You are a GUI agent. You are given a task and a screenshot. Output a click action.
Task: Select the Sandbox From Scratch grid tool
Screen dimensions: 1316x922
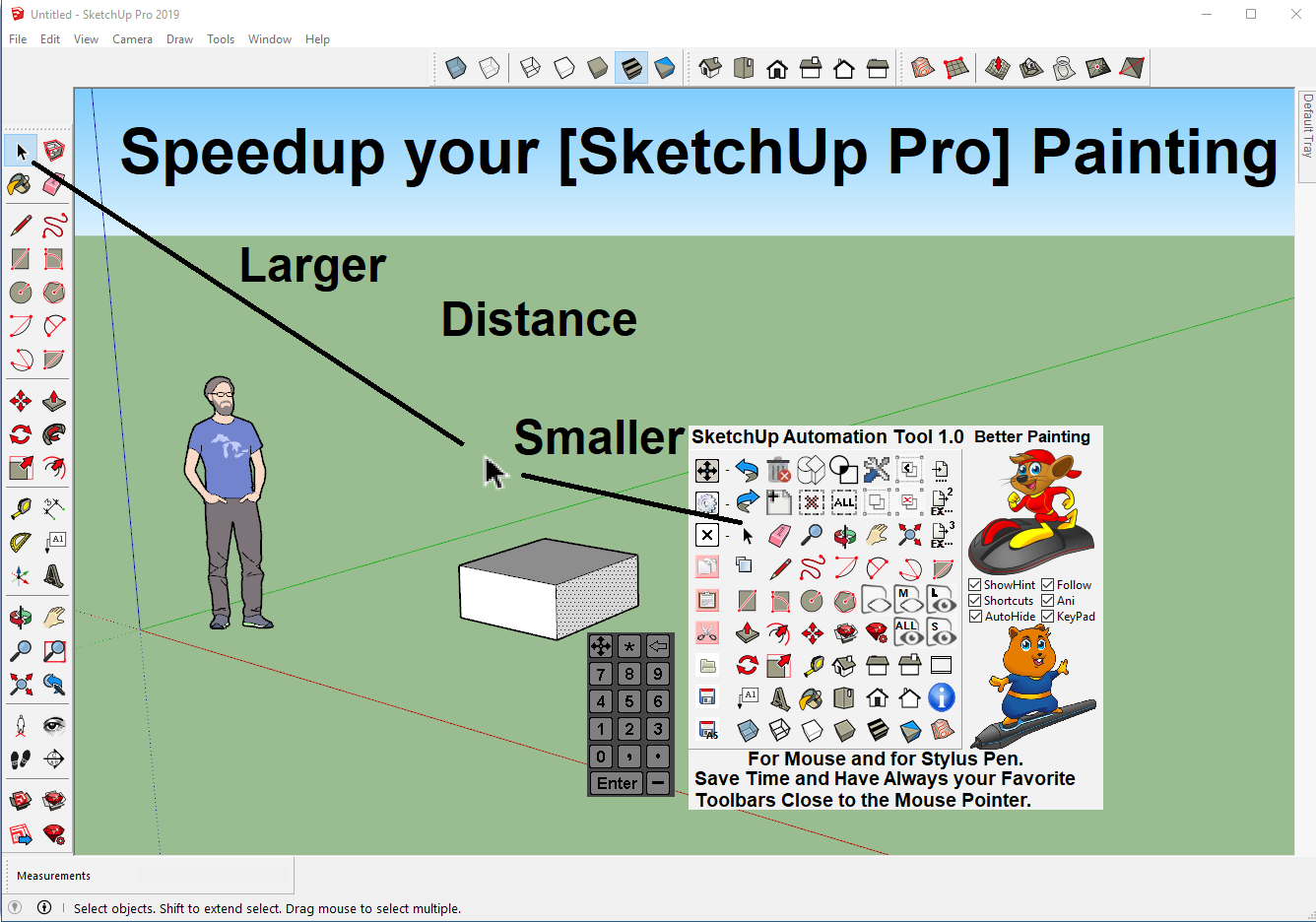click(x=956, y=68)
